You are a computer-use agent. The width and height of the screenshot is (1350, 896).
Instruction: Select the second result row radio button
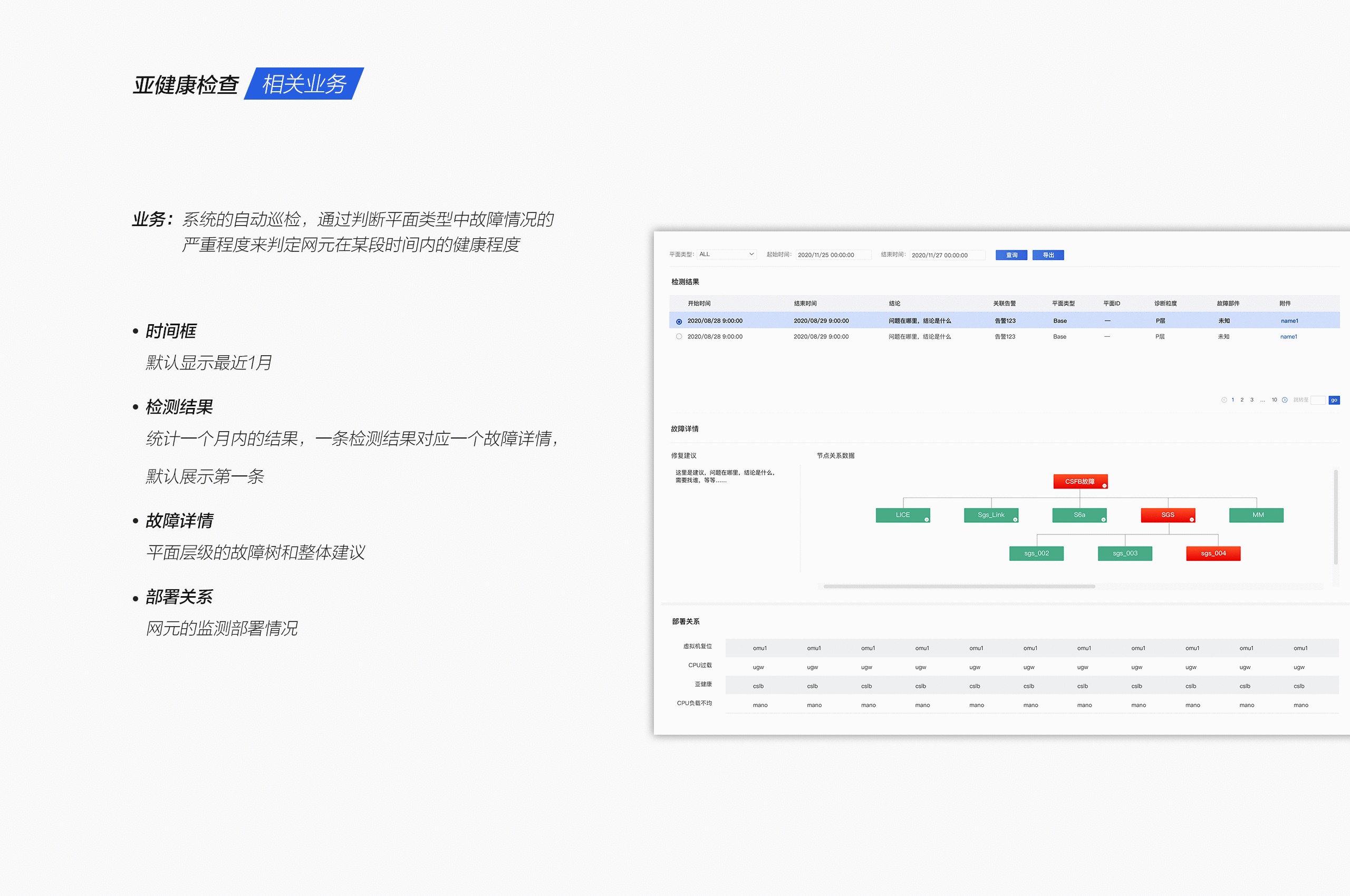(x=679, y=337)
